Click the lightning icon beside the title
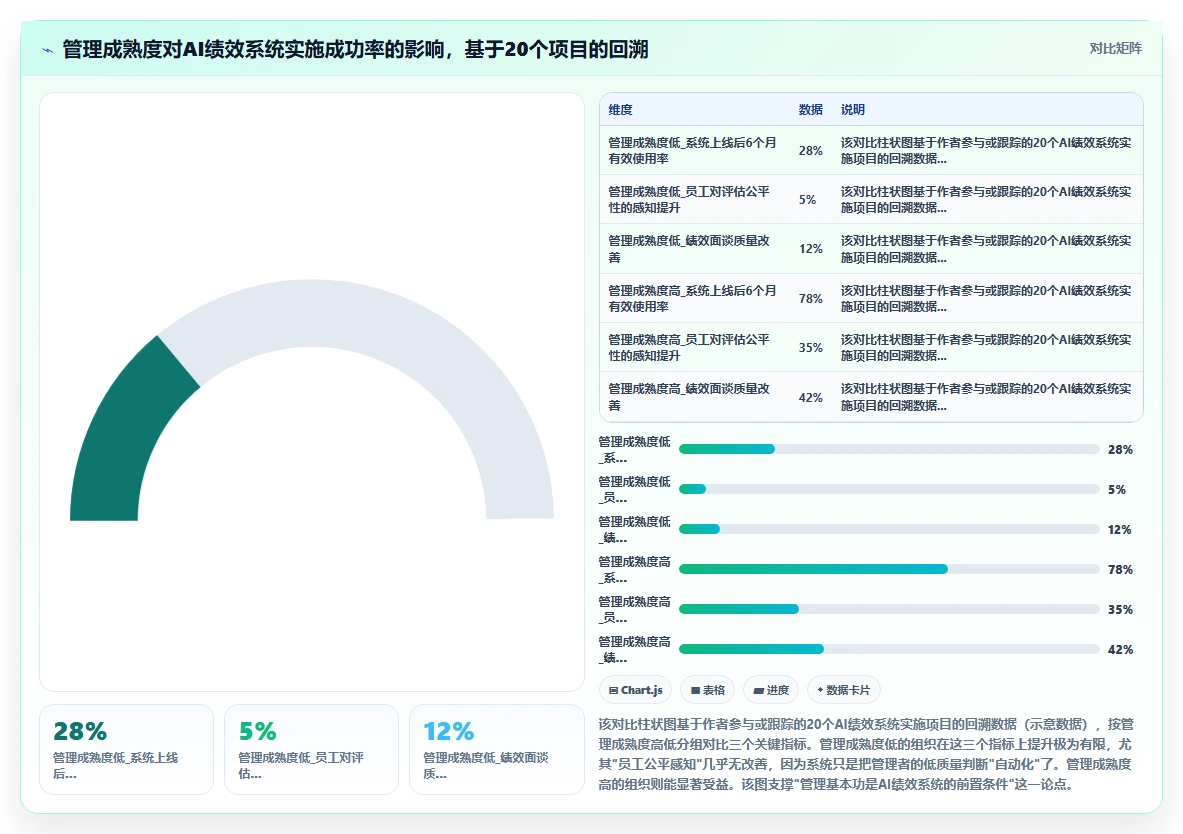 (x=48, y=50)
